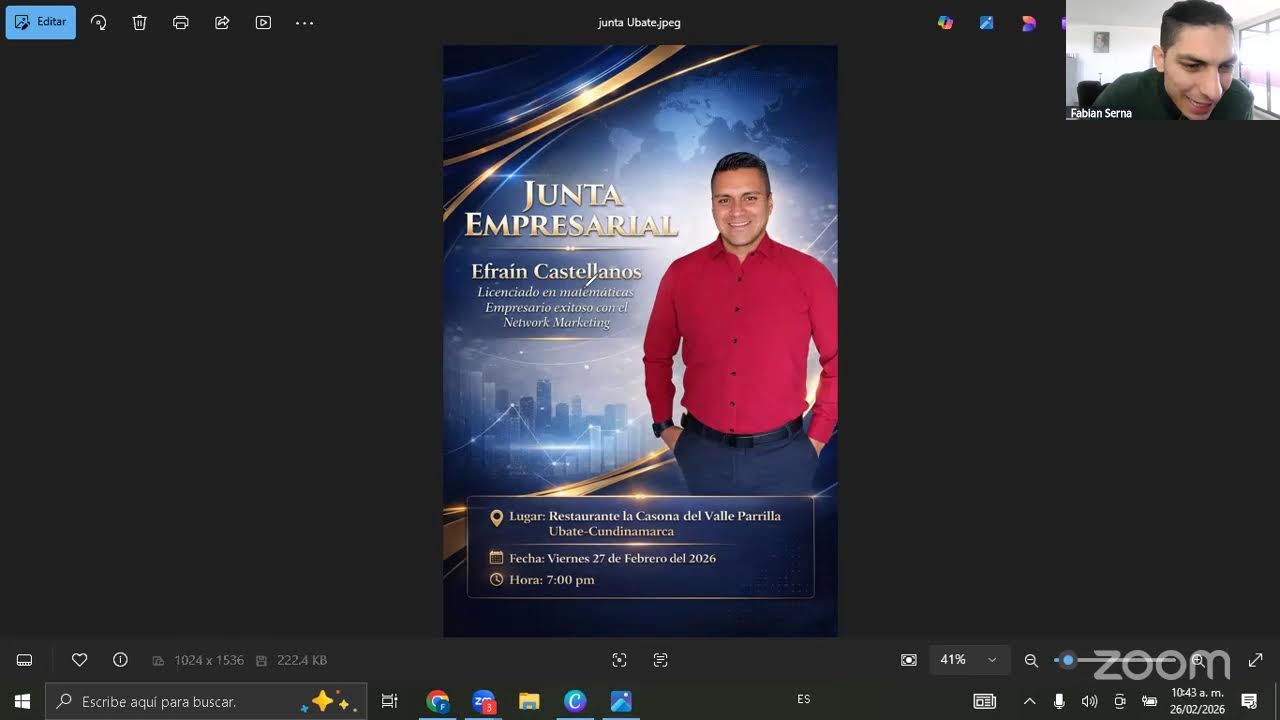Mark photo as favorite with heart icon
The image size is (1280, 720).
80,660
